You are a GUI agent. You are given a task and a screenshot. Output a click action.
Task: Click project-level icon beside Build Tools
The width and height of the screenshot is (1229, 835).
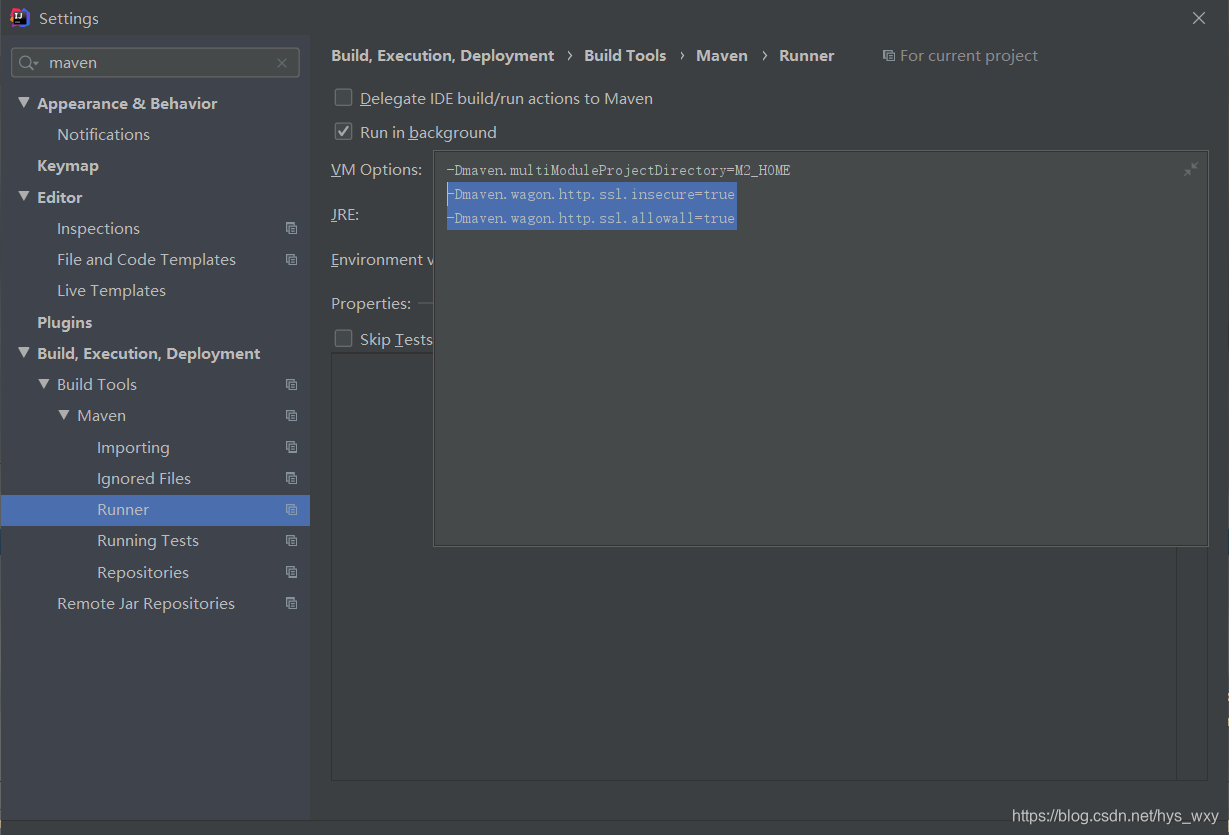pyautogui.click(x=291, y=385)
